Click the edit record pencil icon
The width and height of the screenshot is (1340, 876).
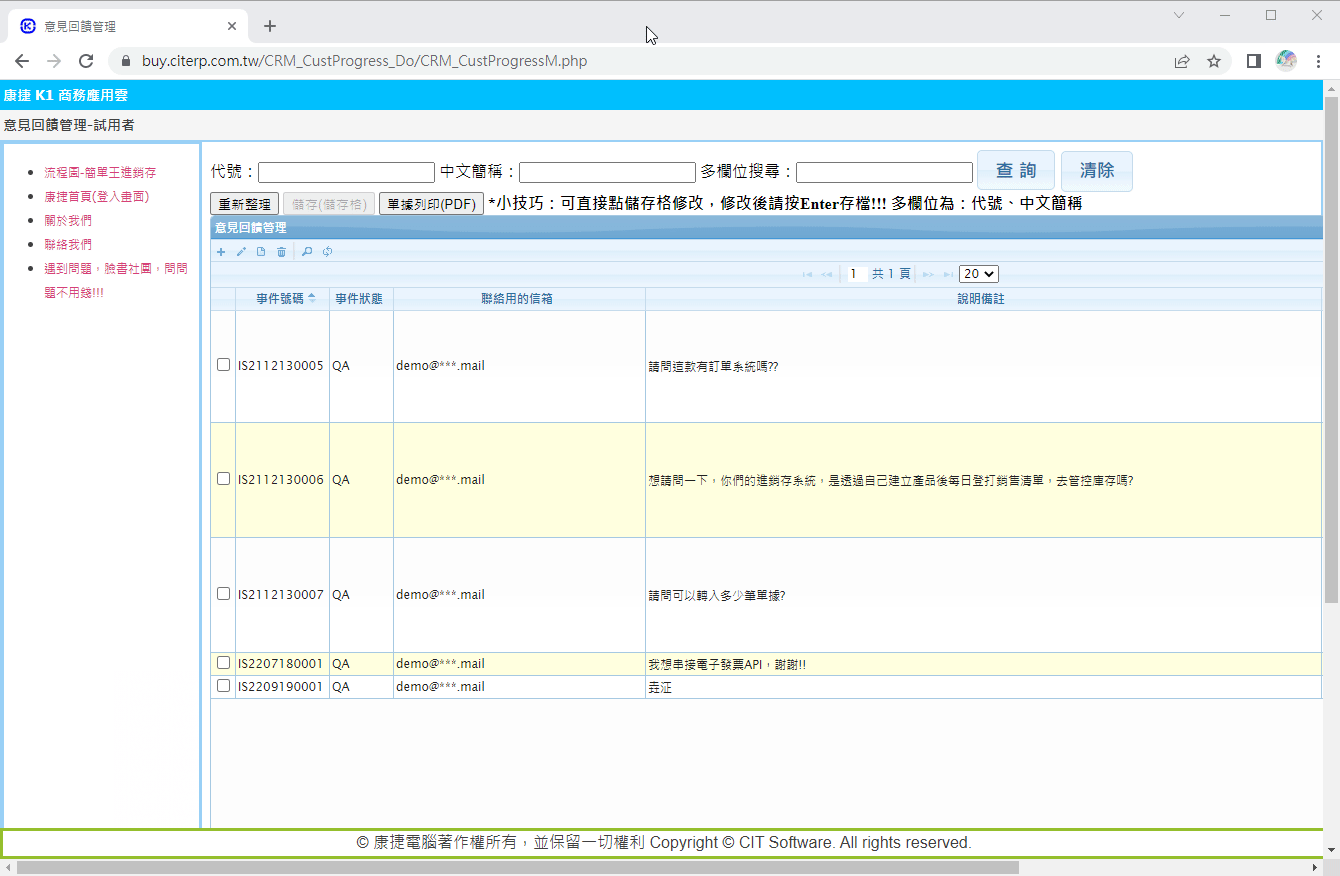[241, 252]
